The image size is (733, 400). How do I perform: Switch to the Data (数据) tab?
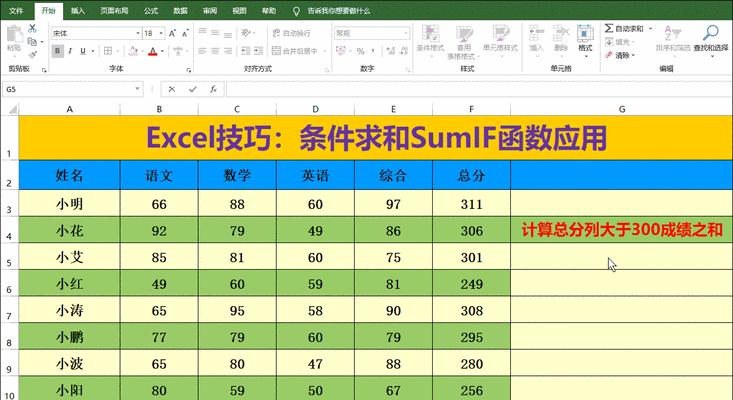[180, 10]
